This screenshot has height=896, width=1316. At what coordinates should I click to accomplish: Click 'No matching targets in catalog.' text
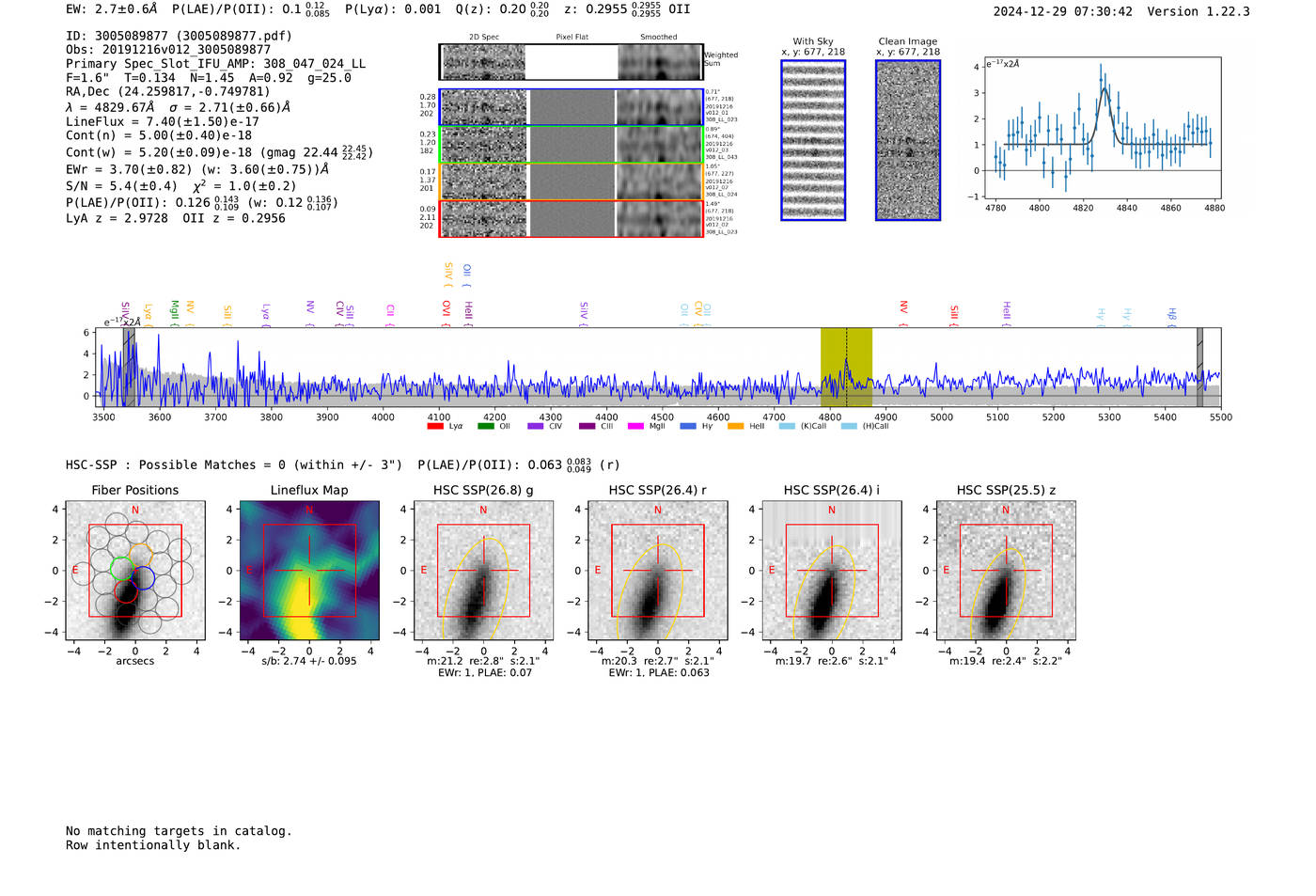[x=179, y=831]
